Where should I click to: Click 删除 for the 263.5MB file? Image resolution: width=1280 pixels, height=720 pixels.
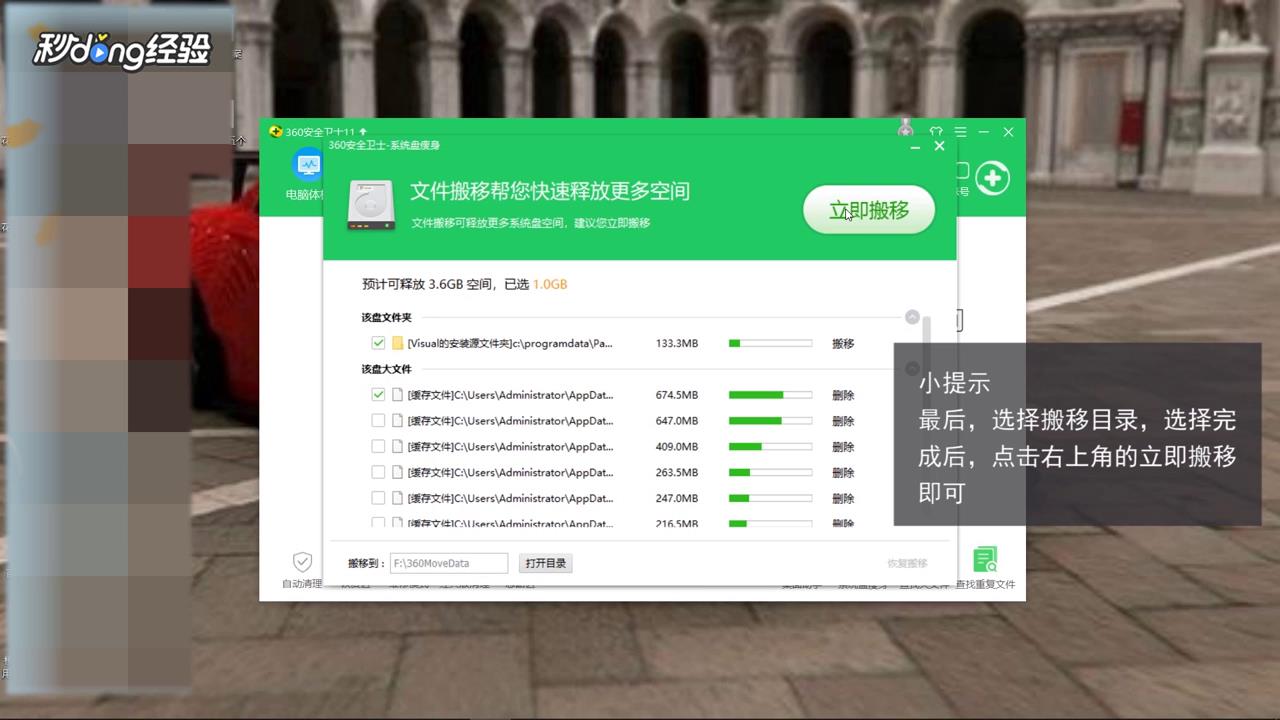[843, 472]
